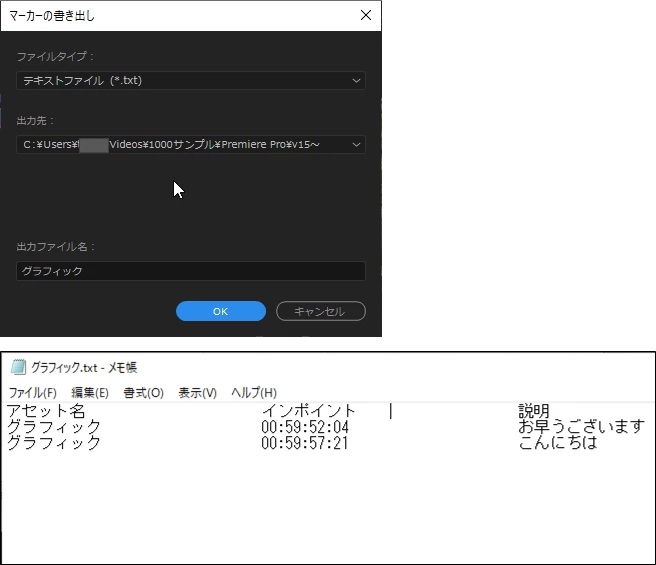Close the マーカーの書き出し dialog
Image resolution: width=656 pixels, height=565 pixels.
click(366, 15)
